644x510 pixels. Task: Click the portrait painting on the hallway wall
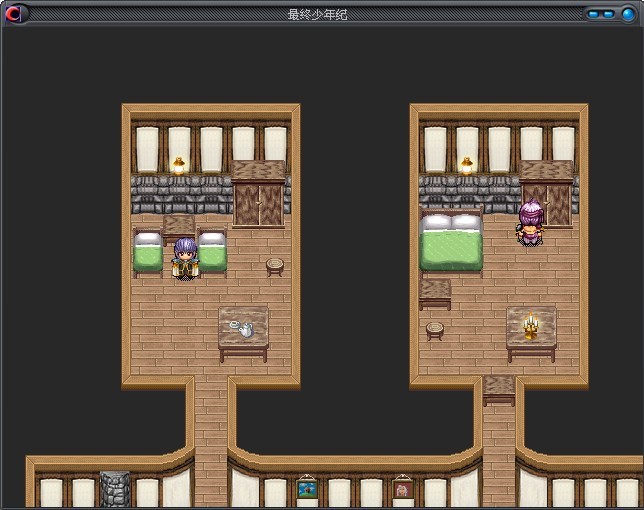(x=403, y=489)
